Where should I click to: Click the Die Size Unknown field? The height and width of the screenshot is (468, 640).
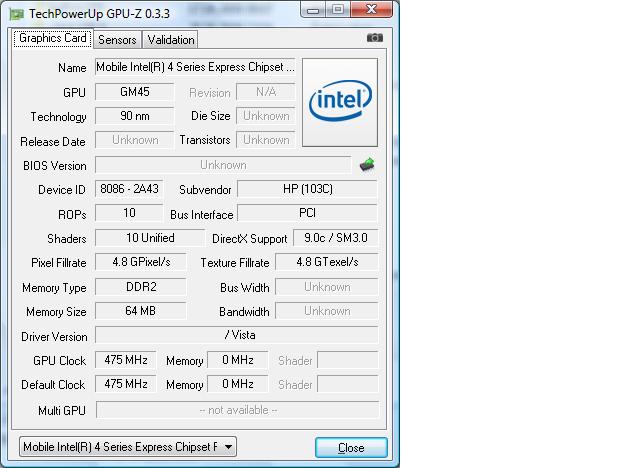coord(266,116)
